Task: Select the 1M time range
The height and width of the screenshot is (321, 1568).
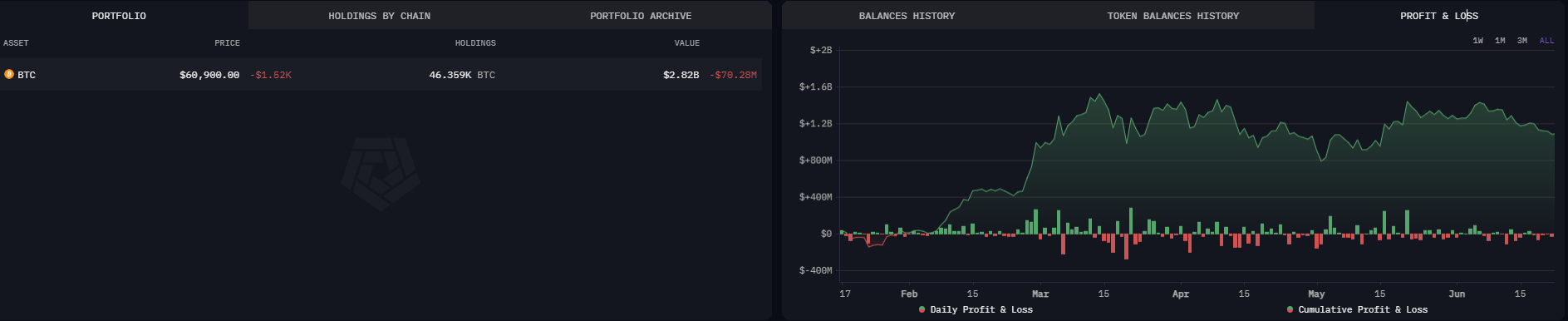Action: (1500, 41)
